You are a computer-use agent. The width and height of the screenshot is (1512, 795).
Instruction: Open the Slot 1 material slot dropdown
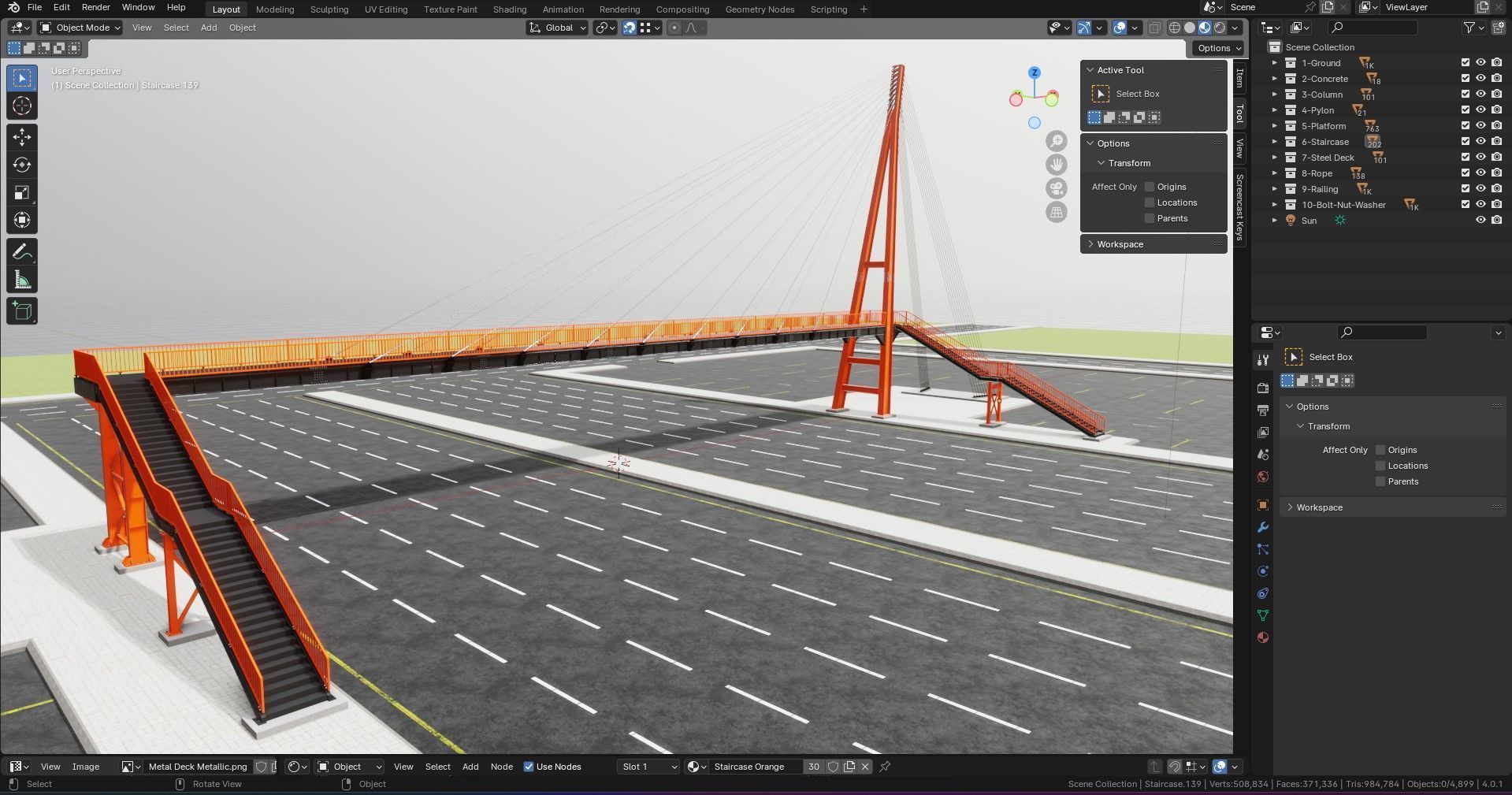click(x=648, y=767)
